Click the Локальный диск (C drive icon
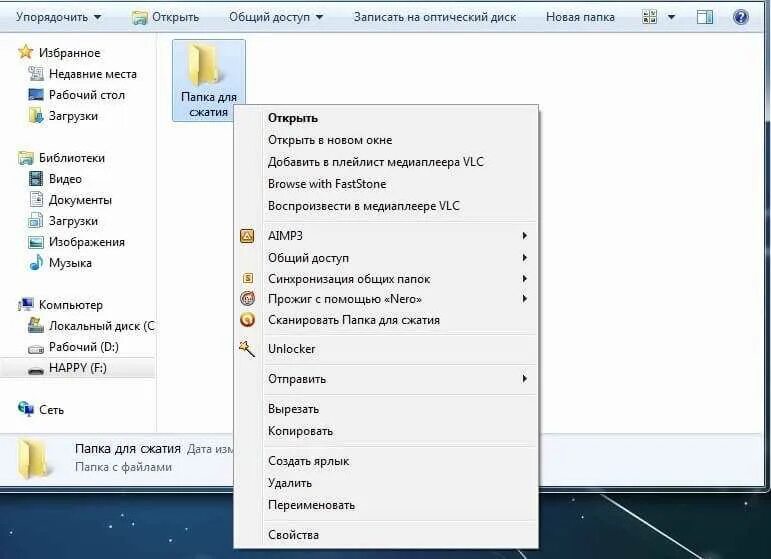The width and height of the screenshot is (771, 559). tap(36, 325)
